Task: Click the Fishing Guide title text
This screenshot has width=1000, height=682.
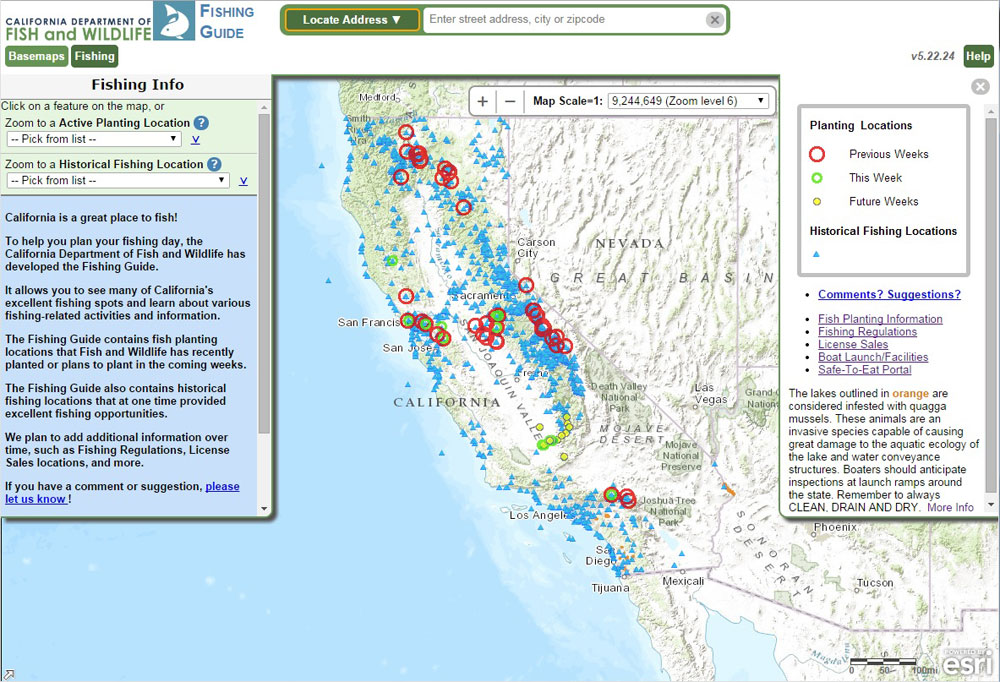Action: 226,22
